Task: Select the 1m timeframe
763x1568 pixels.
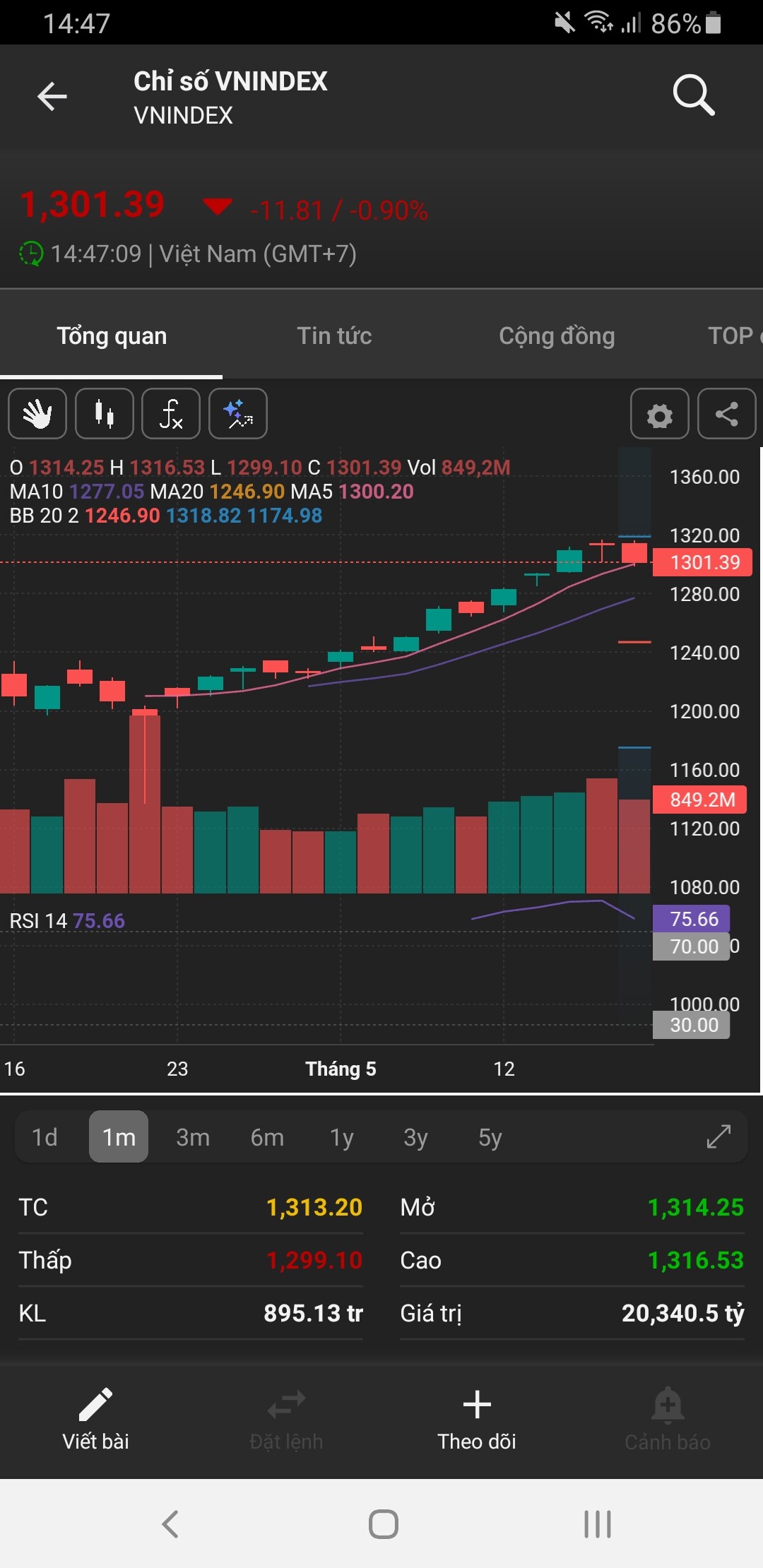Action: tap(119, 1137)
